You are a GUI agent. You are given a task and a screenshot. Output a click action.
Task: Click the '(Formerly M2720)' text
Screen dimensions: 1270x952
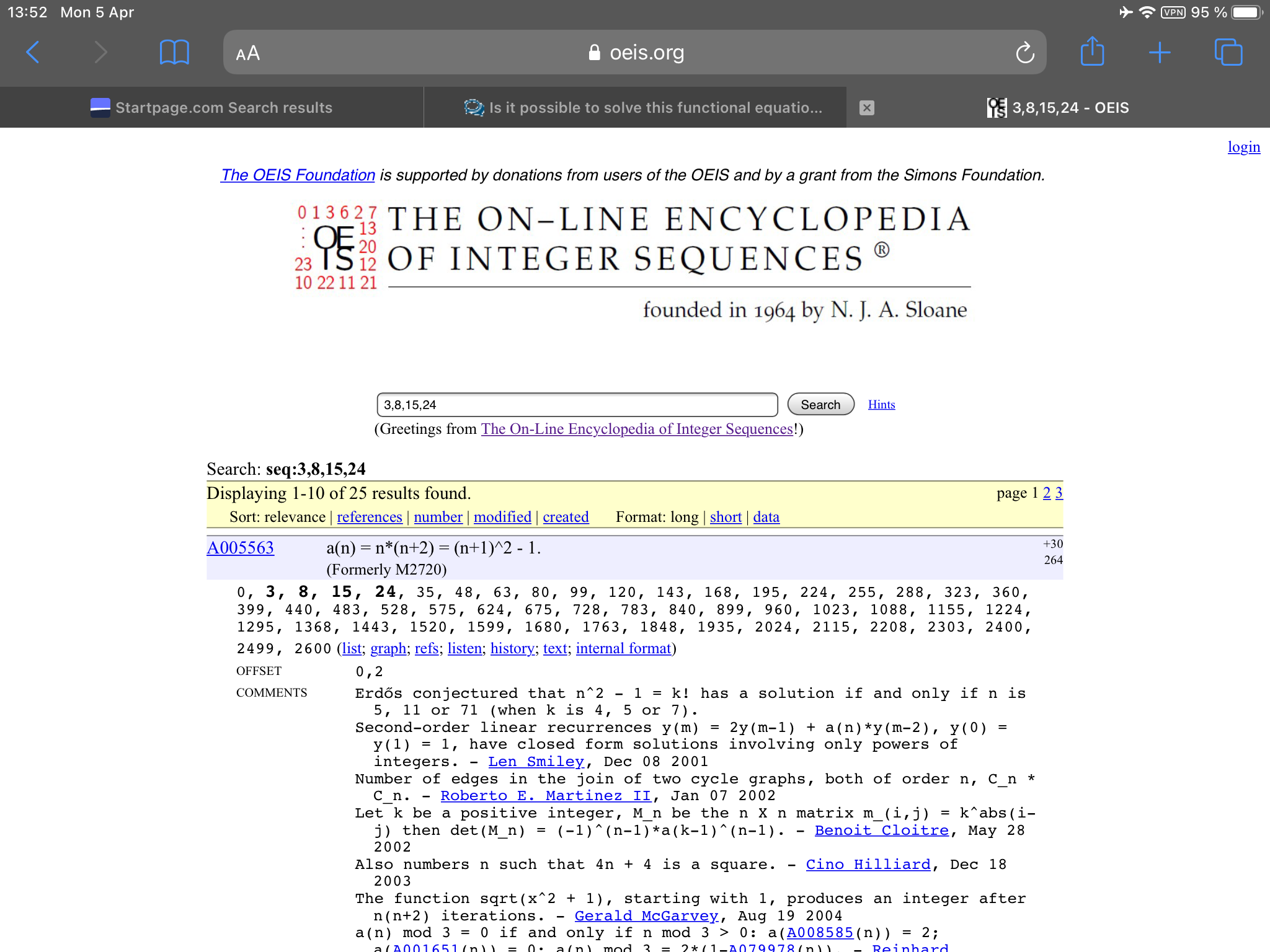pos(386,570)
